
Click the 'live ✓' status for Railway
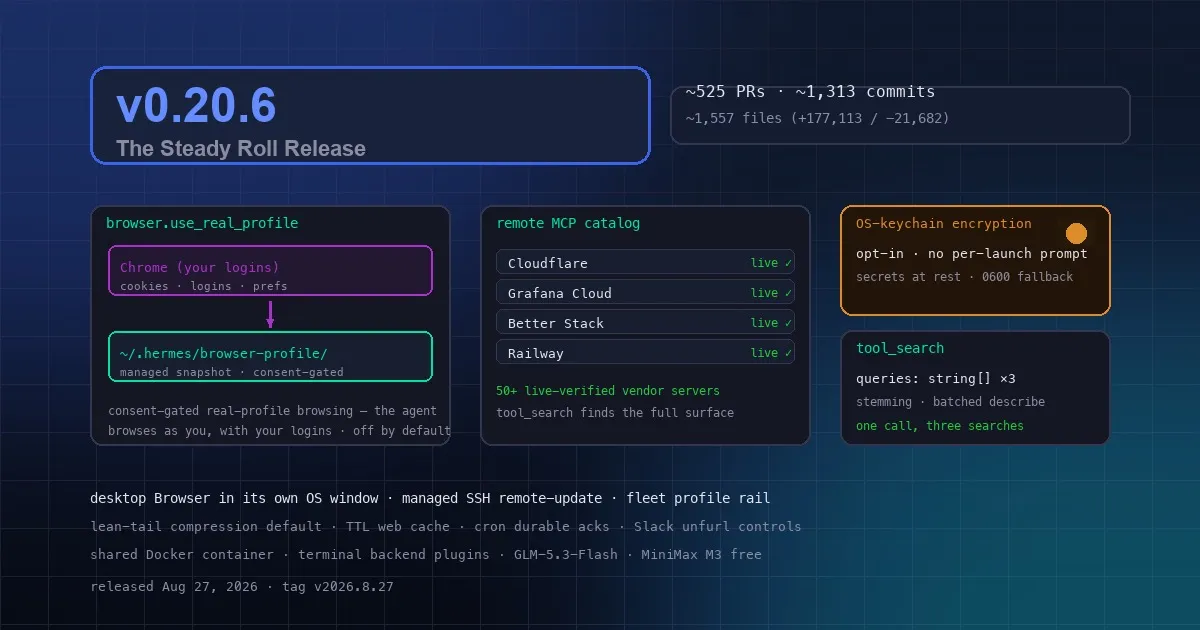click(771, 353)
